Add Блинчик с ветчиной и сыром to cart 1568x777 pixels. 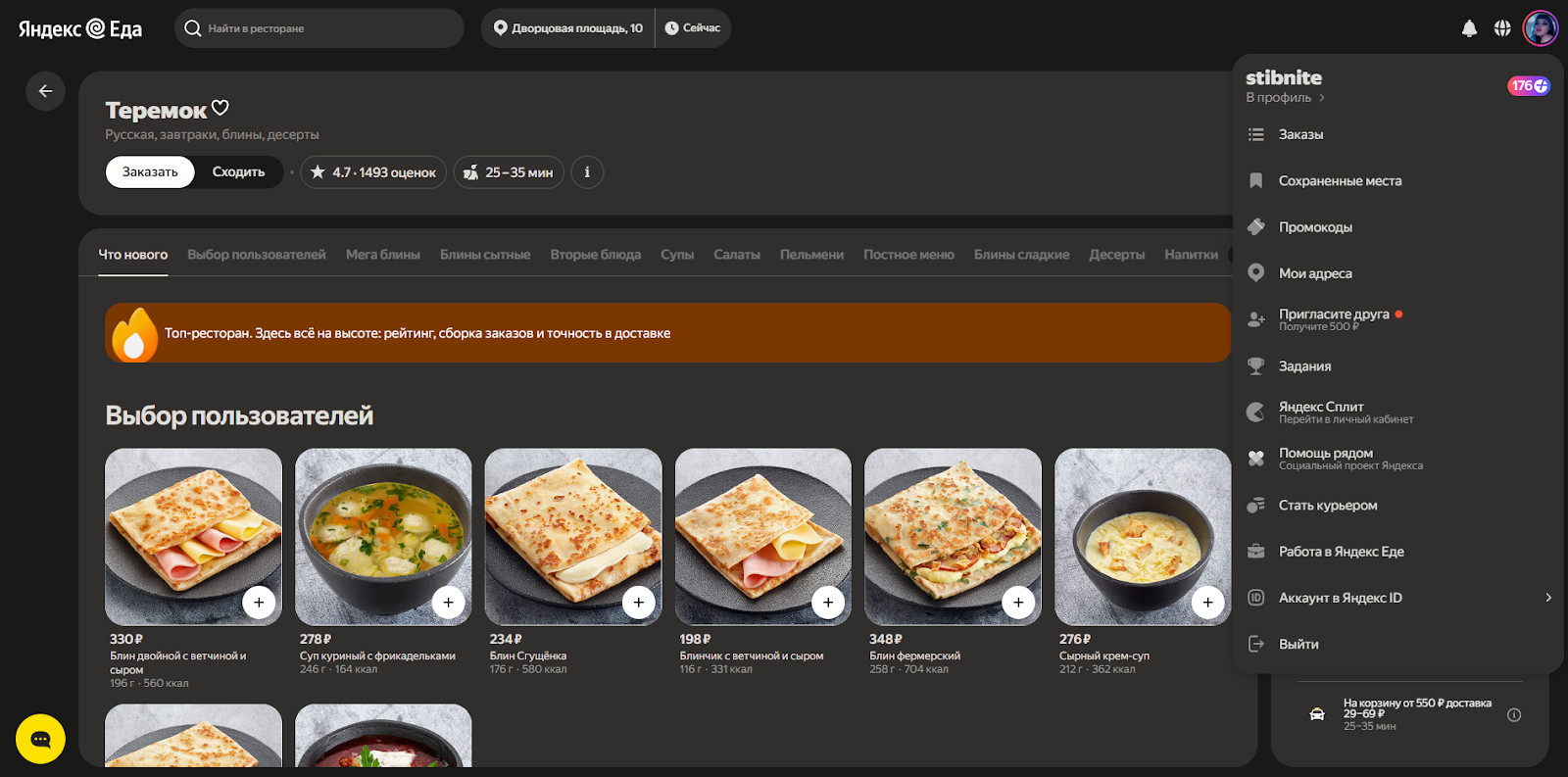[x=828, y=603]
